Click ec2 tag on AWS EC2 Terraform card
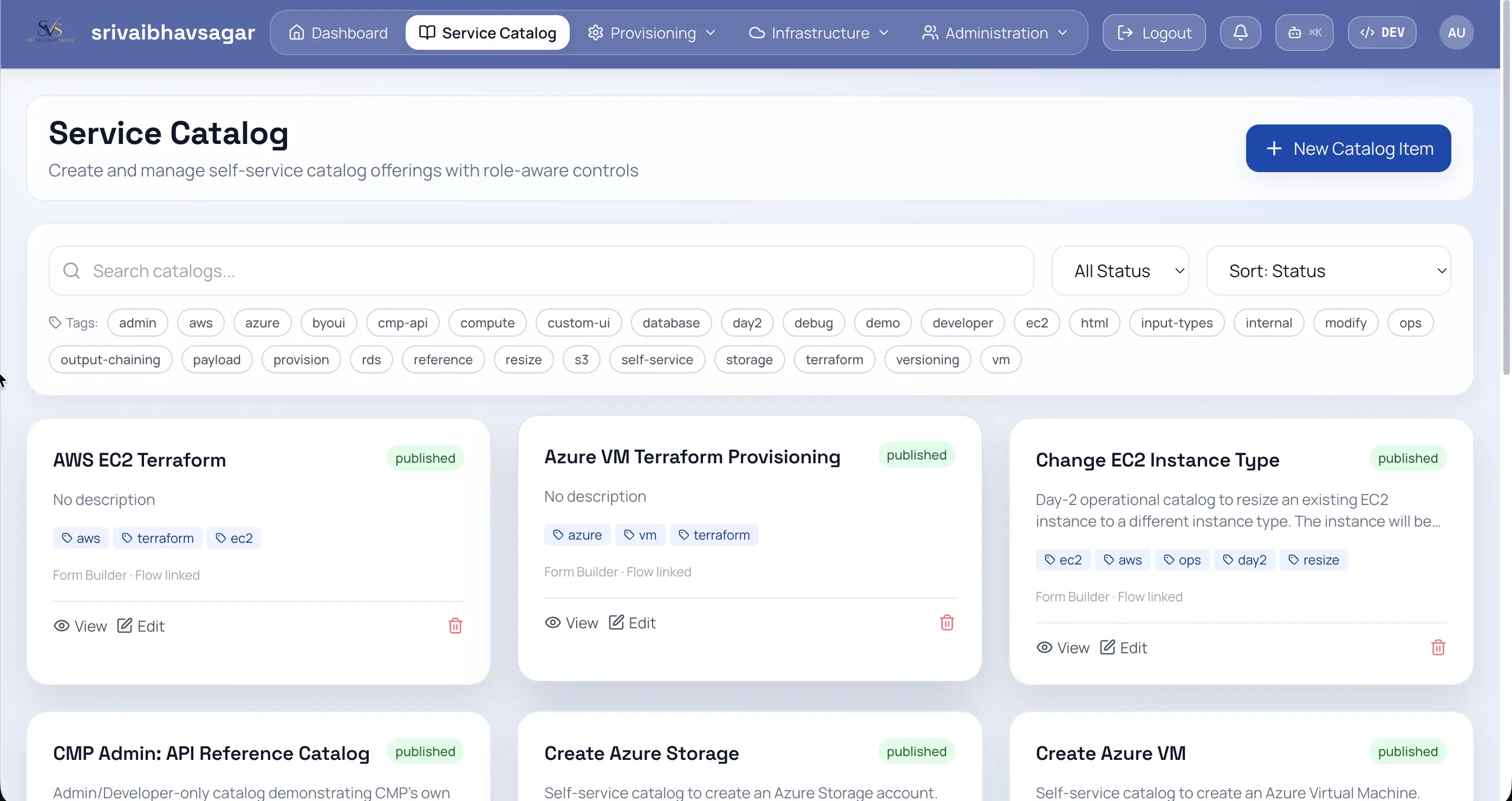 pyautogui.click(x=234, y=538)
